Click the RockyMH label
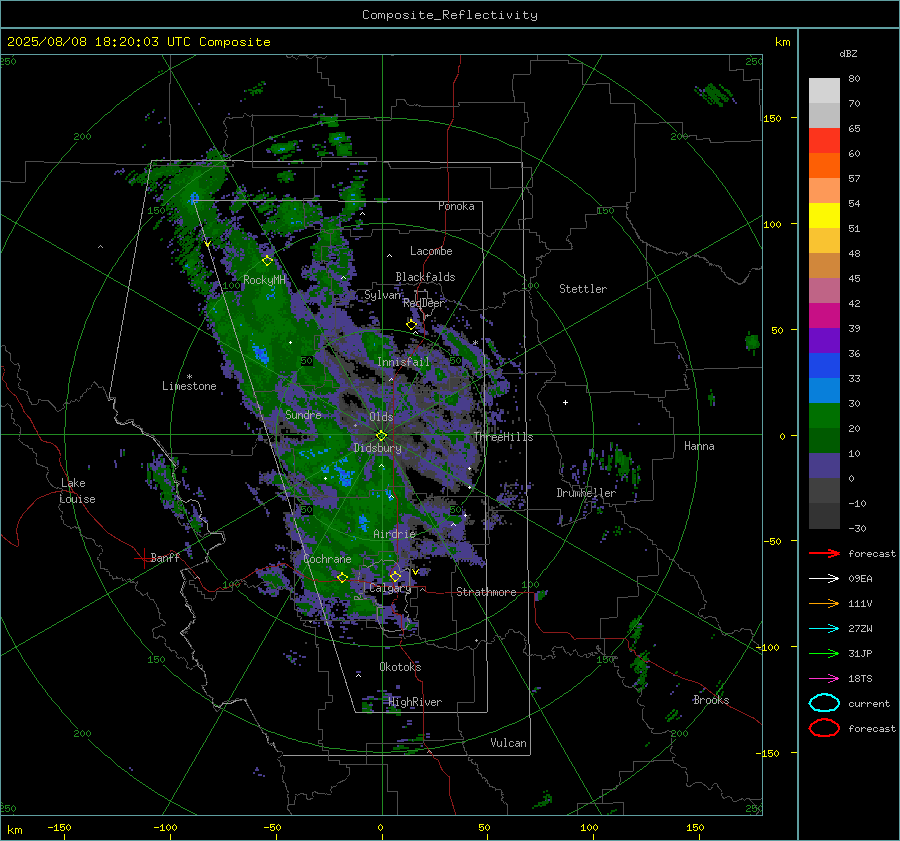 pos(264,280)
